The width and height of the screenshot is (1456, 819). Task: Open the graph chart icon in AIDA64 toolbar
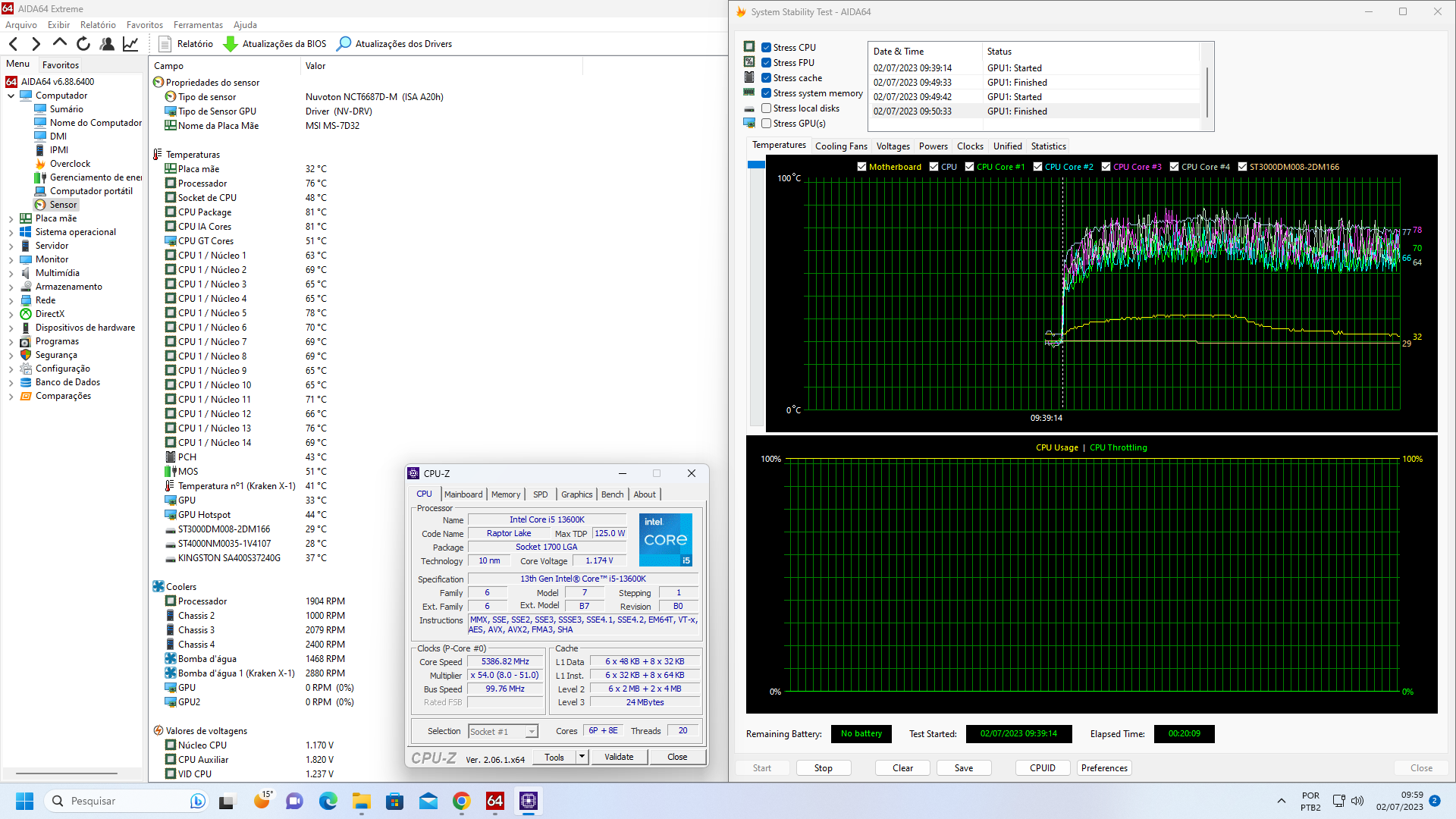click(x=130, y=44)
